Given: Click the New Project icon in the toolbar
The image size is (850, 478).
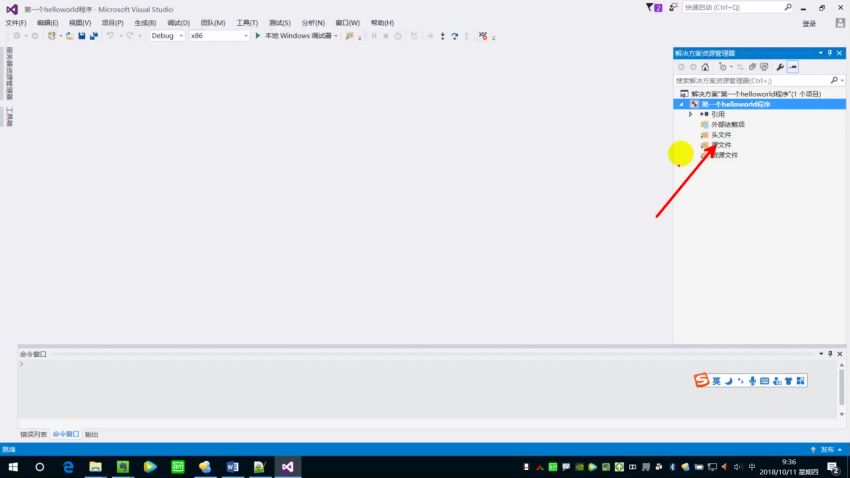Looking at the screenshot, I should [51, 36].
